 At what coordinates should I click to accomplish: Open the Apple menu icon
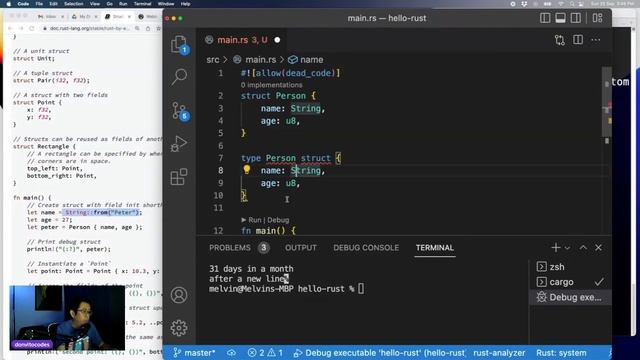[9, 4]
